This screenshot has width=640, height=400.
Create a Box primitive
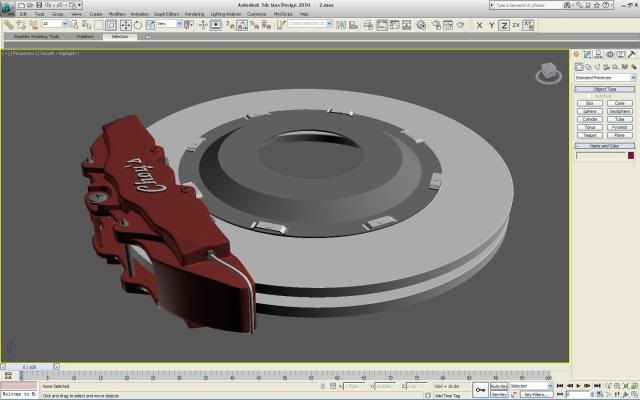point(590,103)
